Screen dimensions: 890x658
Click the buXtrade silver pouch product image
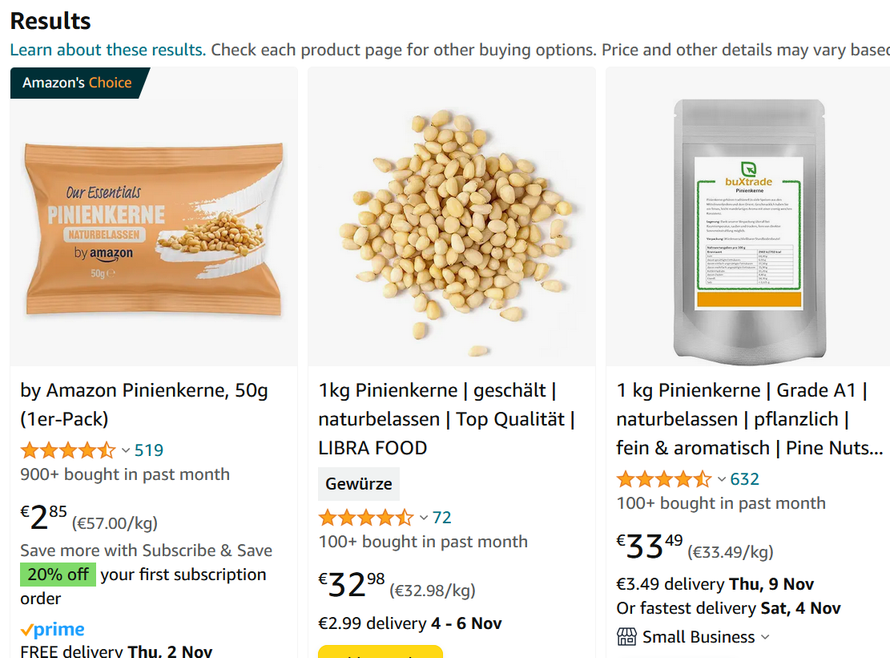point(749,232)
